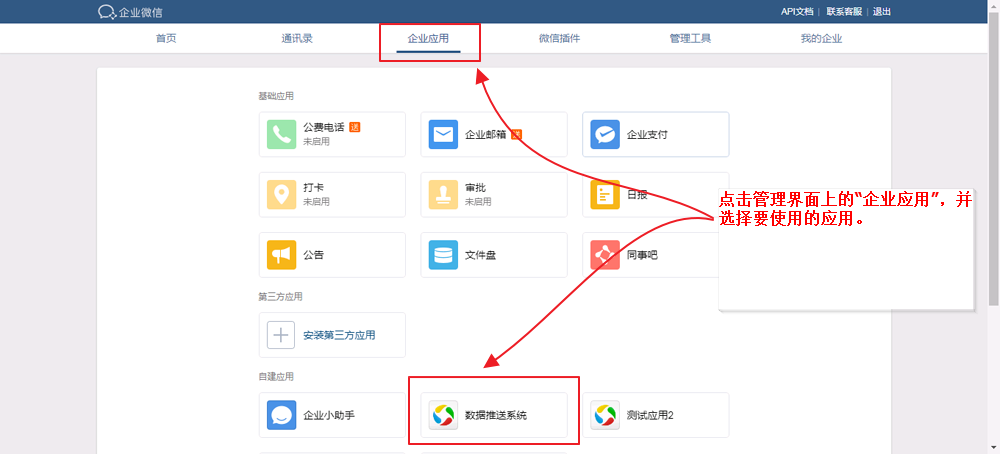1000x454 pixels.
Task: Open the 文件盘 disk stack icon
Action: (443, 254)
